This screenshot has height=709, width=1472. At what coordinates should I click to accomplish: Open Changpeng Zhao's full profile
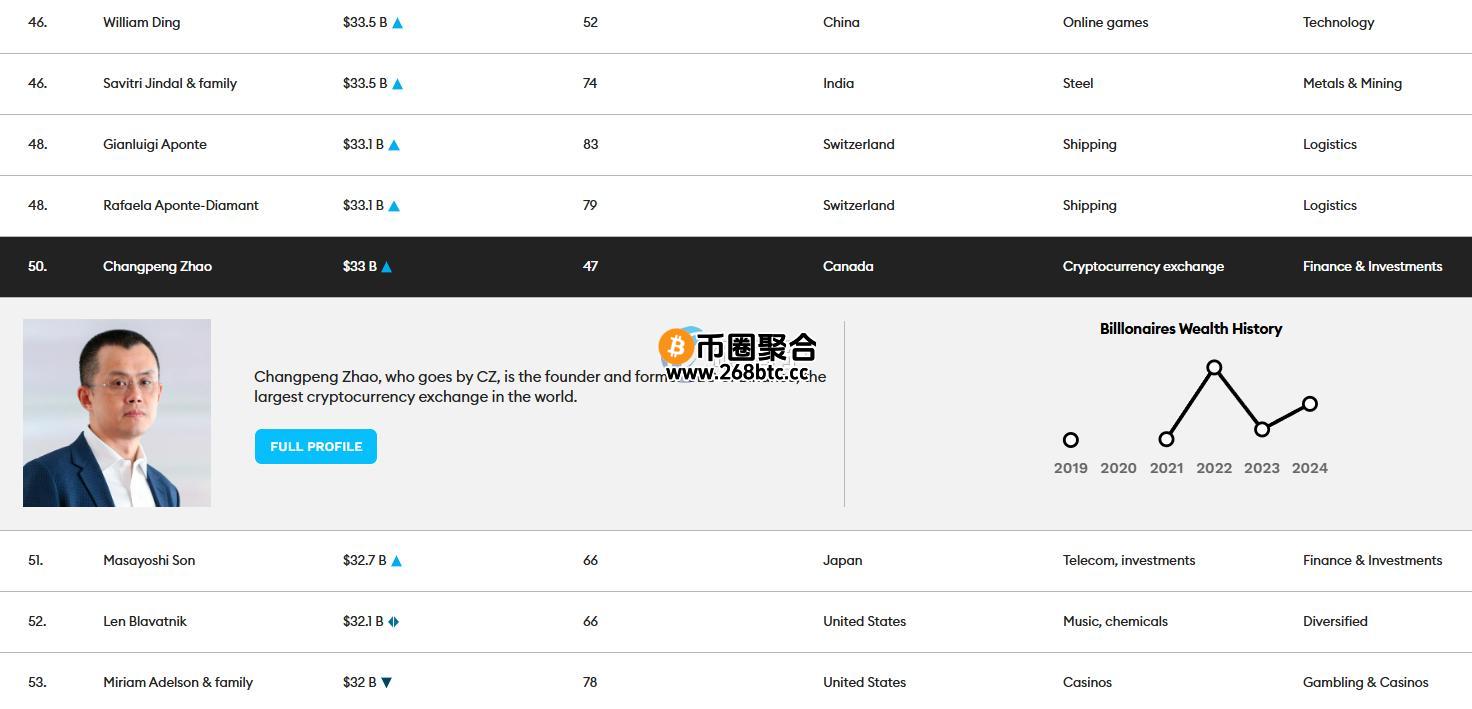(x=316, y=447)
